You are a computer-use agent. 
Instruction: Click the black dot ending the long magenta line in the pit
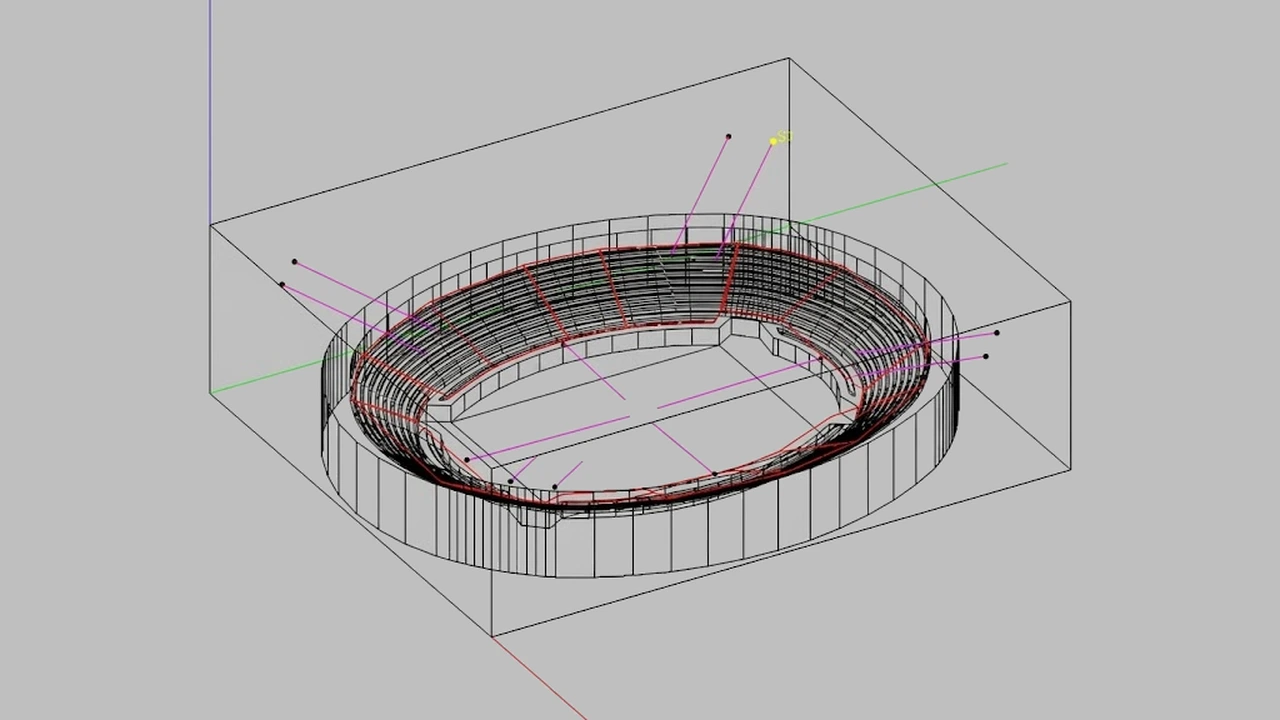pos(467,460)
